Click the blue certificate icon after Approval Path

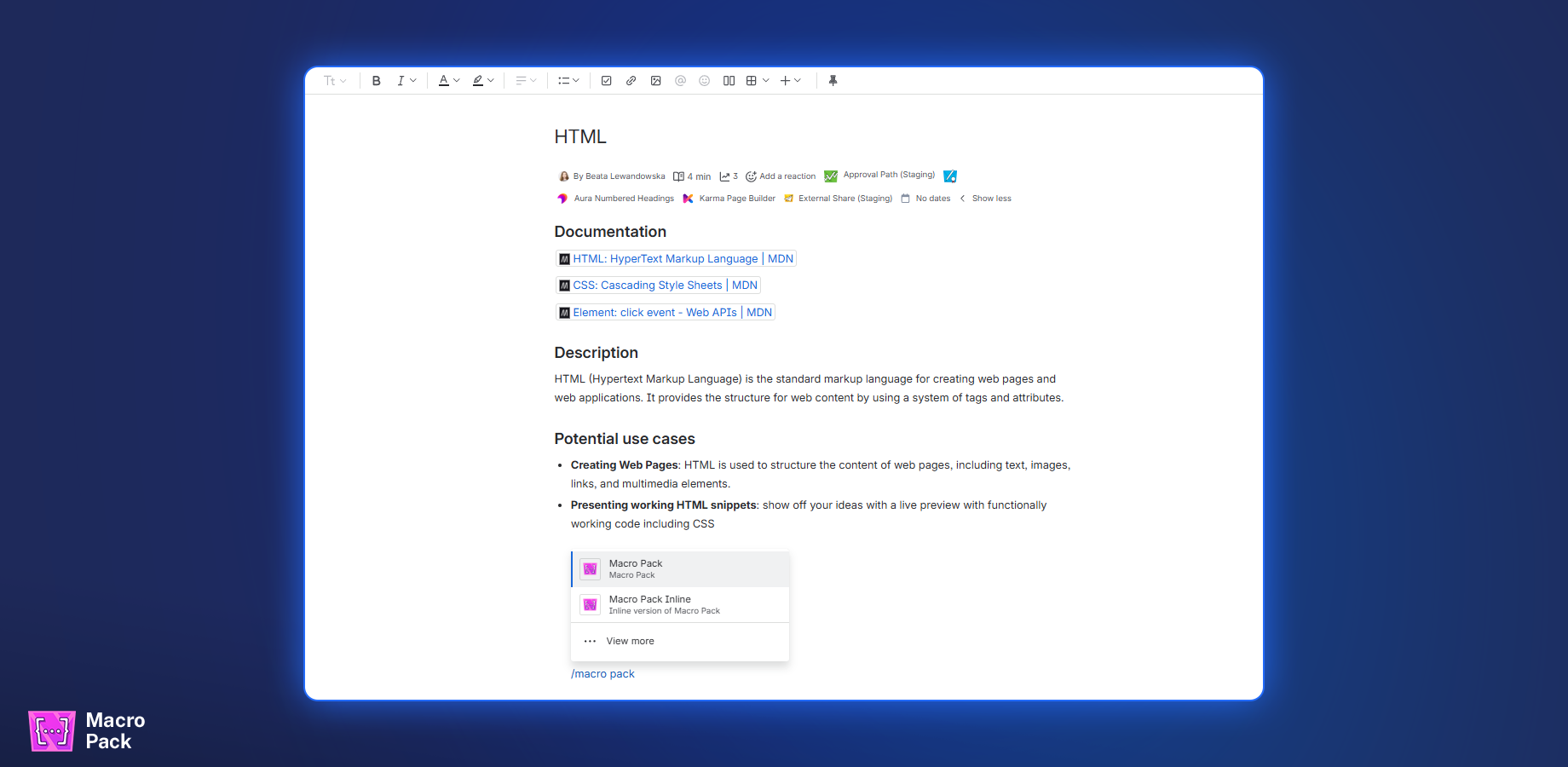point(950,176)
